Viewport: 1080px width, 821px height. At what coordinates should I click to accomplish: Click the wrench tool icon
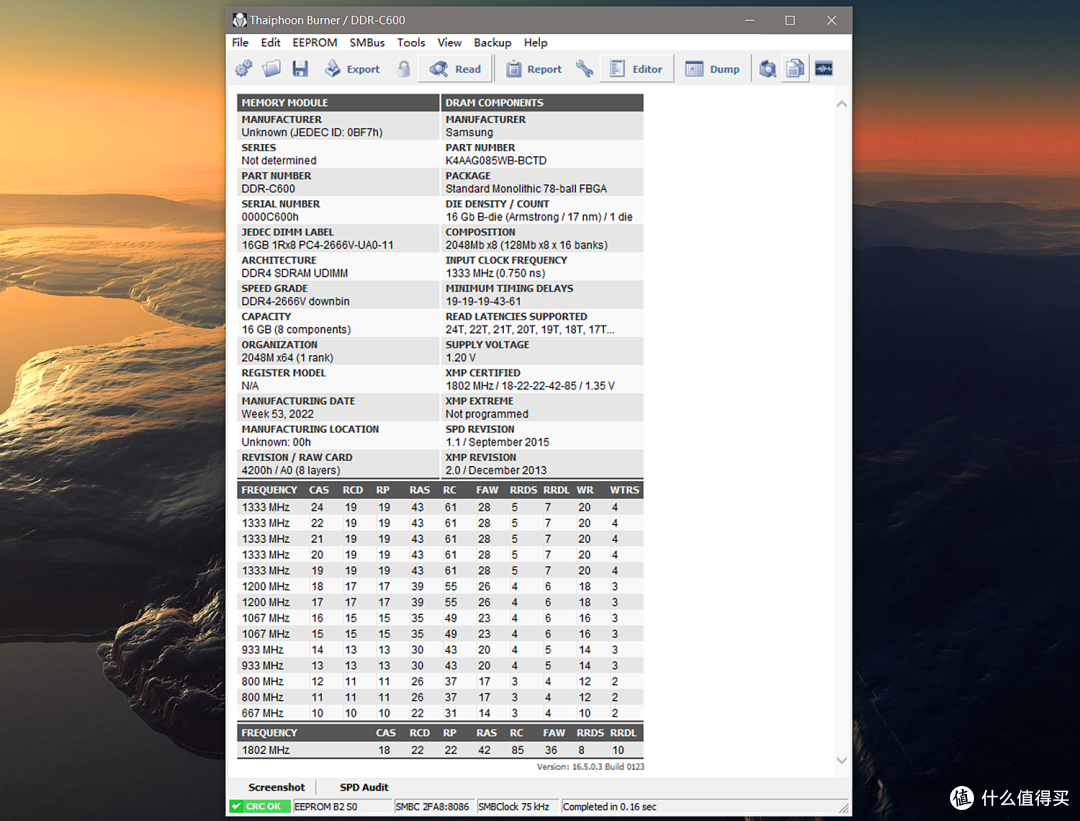[584, 69]
